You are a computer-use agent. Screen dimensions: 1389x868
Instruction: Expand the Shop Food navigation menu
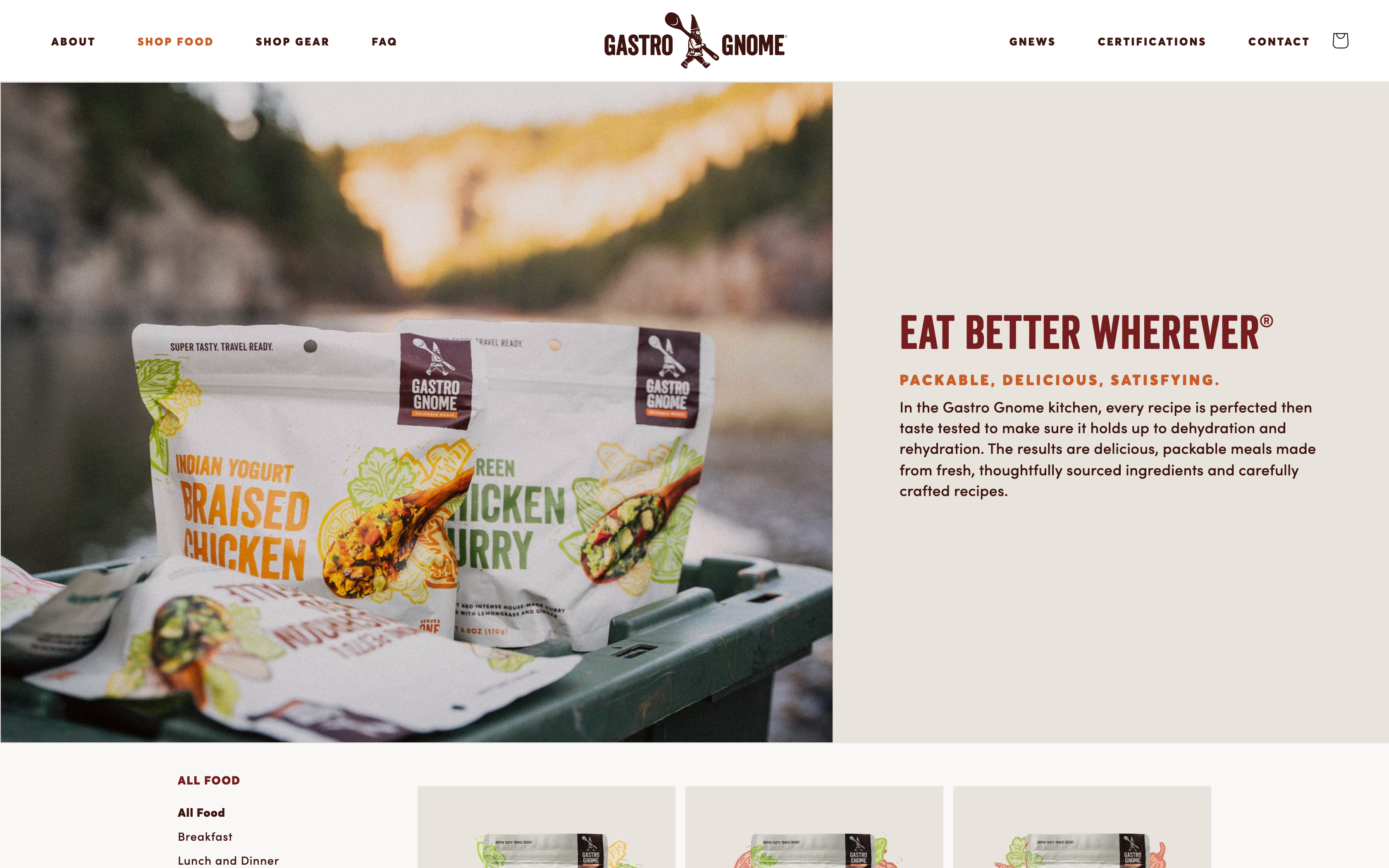(175, 40)
